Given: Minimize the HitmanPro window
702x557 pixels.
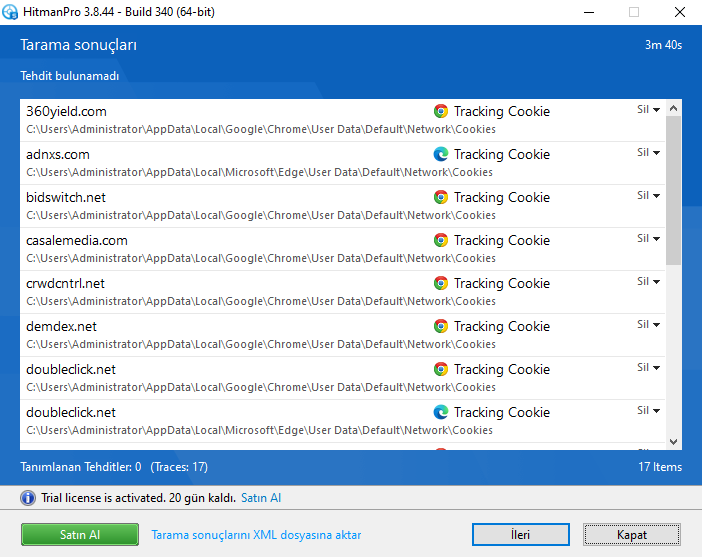Looking at the screenshot, I should pos(589,12).
